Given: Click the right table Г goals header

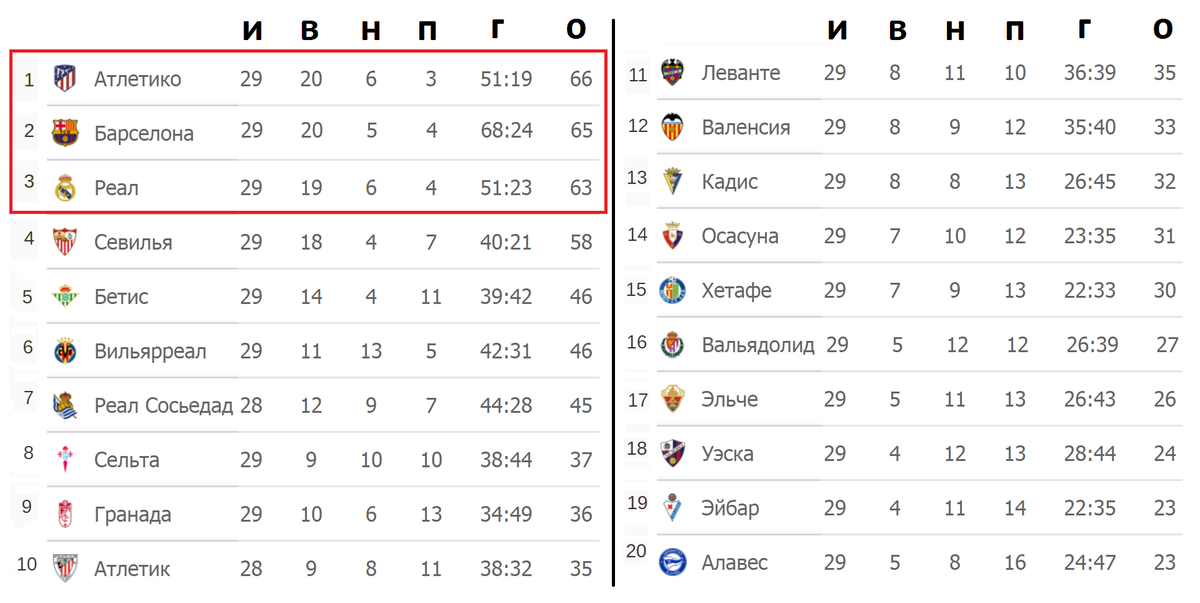Looking at the screenshot, I should tap(1084, 30).
